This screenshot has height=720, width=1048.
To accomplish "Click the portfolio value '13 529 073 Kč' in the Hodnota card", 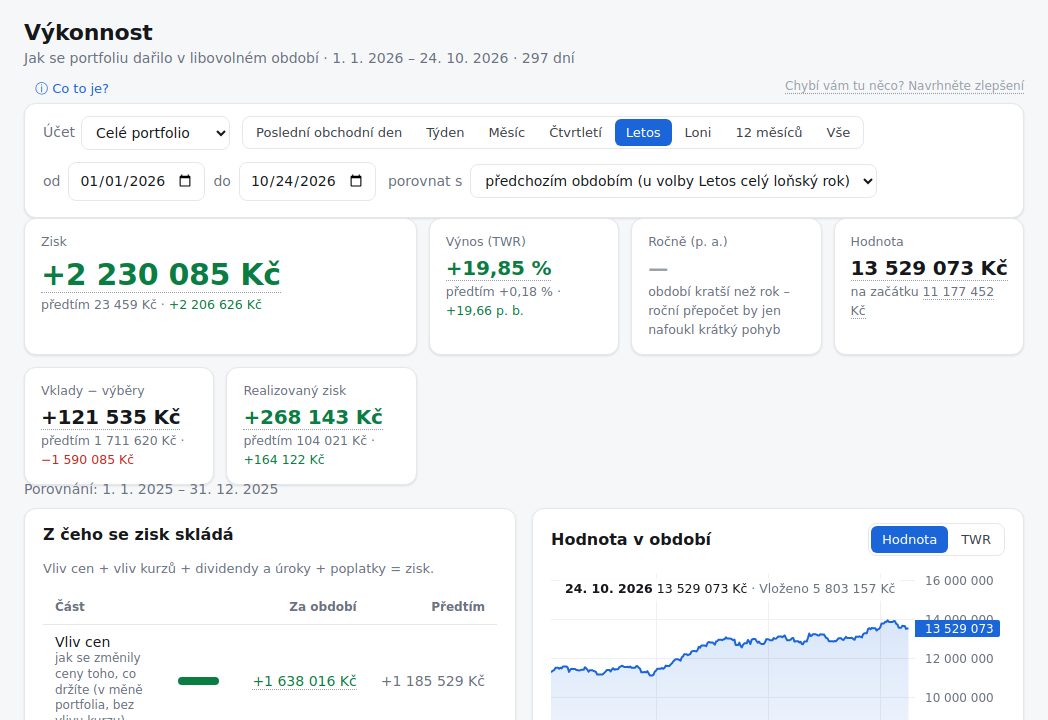I will pyautogui.click(x=929, y=268).
